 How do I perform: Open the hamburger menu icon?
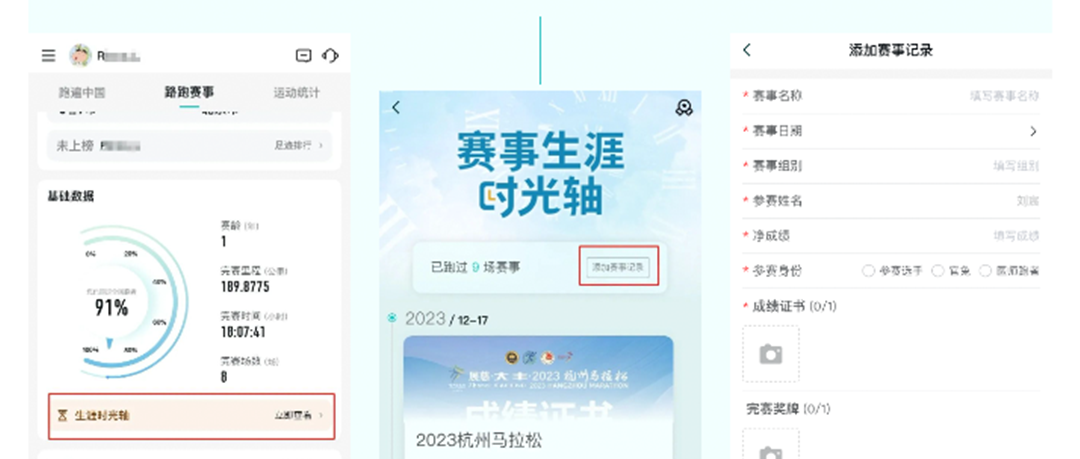pos(48,56)
